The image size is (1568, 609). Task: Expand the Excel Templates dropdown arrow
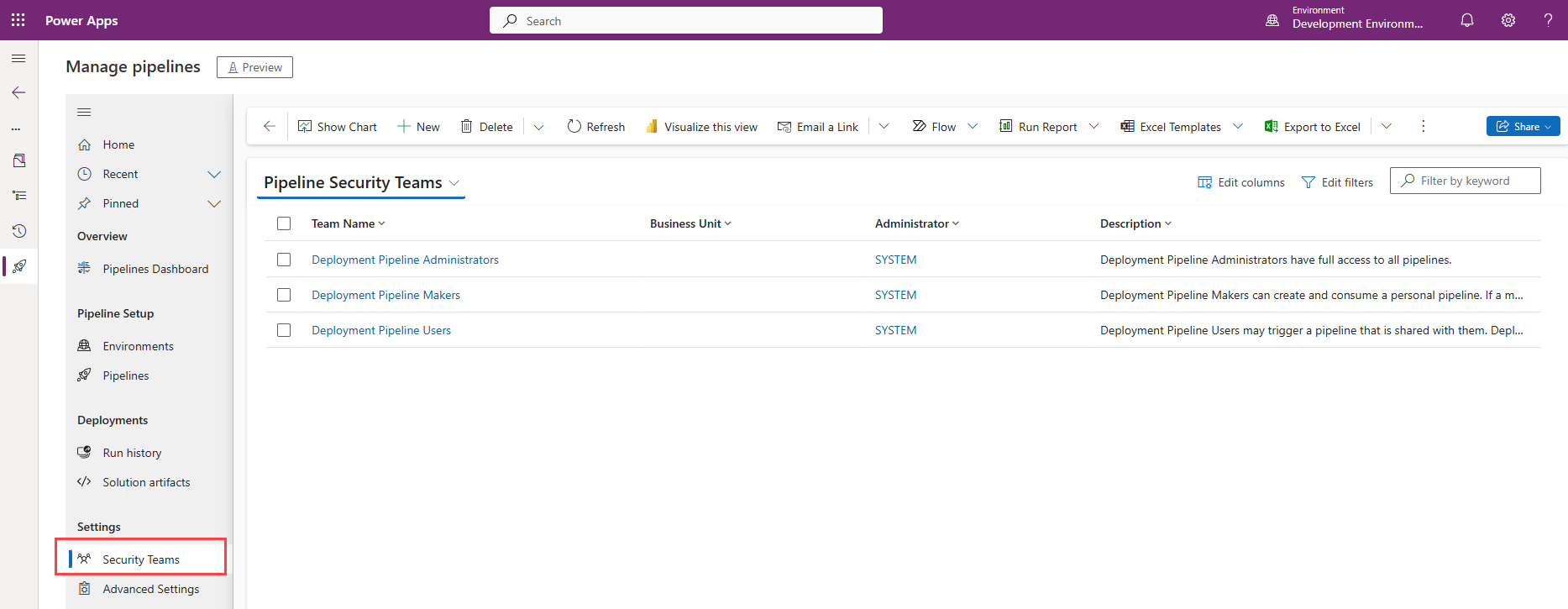(x=1238, y=127)
